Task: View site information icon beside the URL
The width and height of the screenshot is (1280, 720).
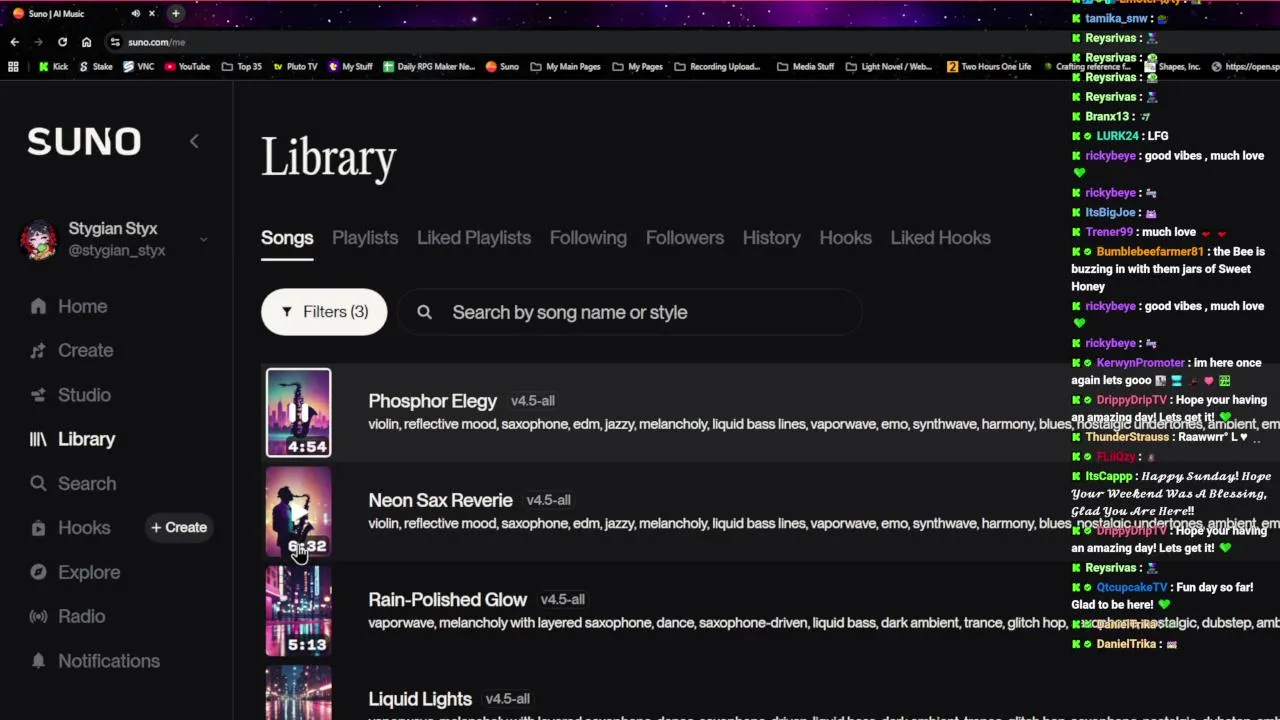Action: (x=115, y=42)
